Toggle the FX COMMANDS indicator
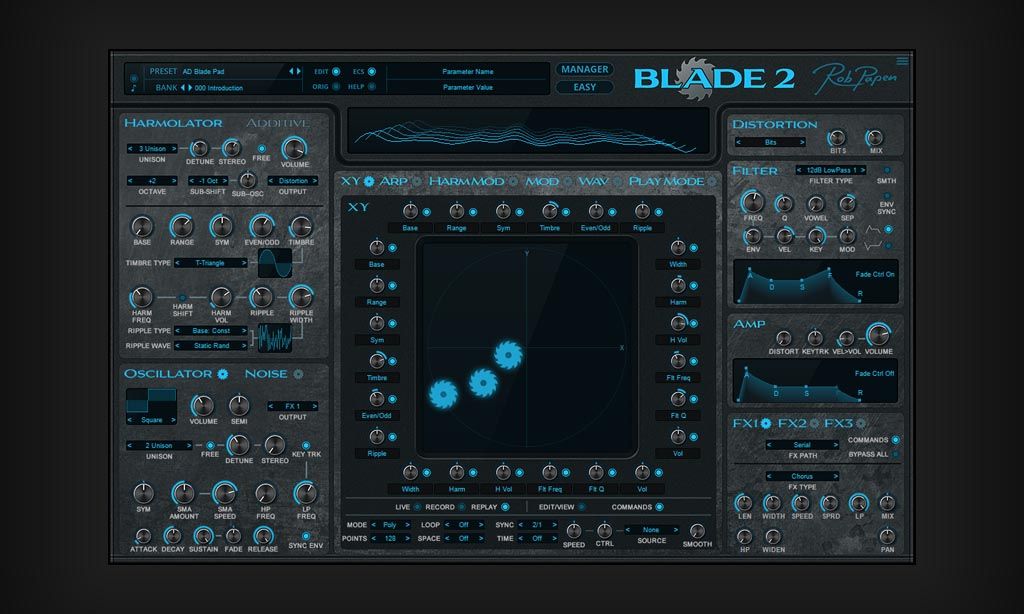 [895, 440]
